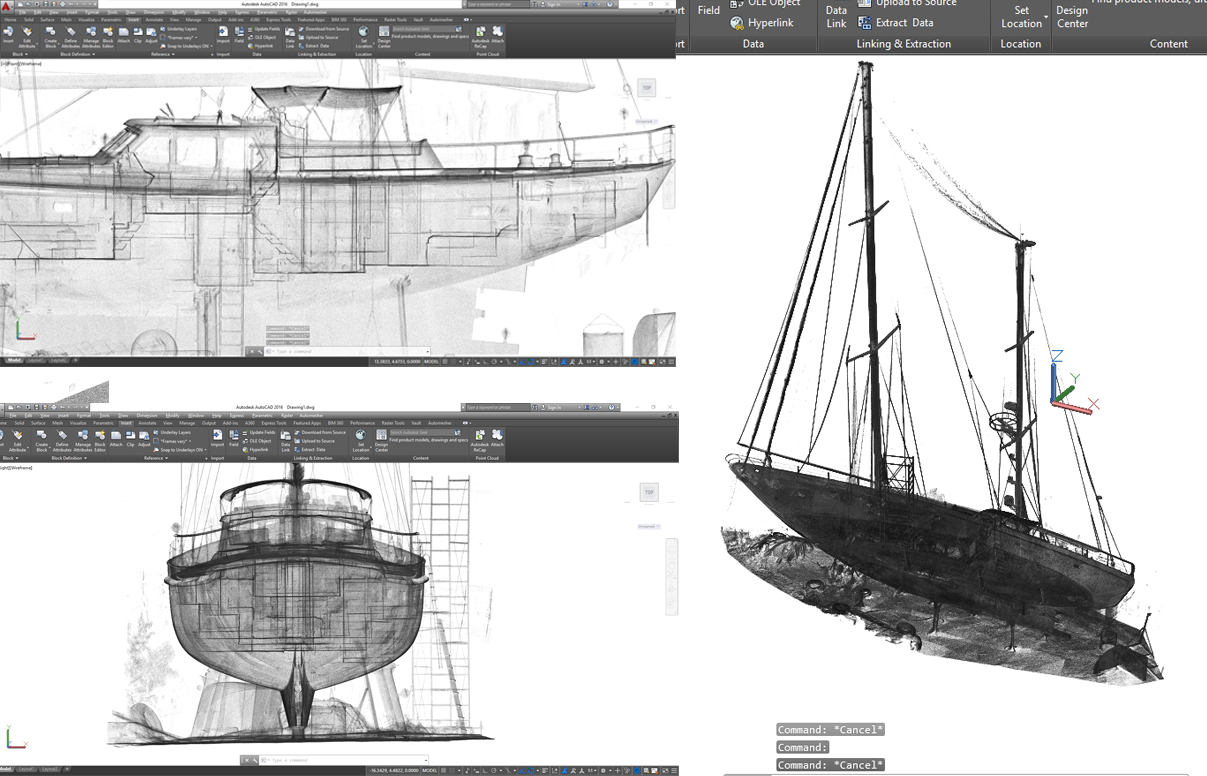Click Reference Attach icon in top AutoCAD window

tap(123, 33)
